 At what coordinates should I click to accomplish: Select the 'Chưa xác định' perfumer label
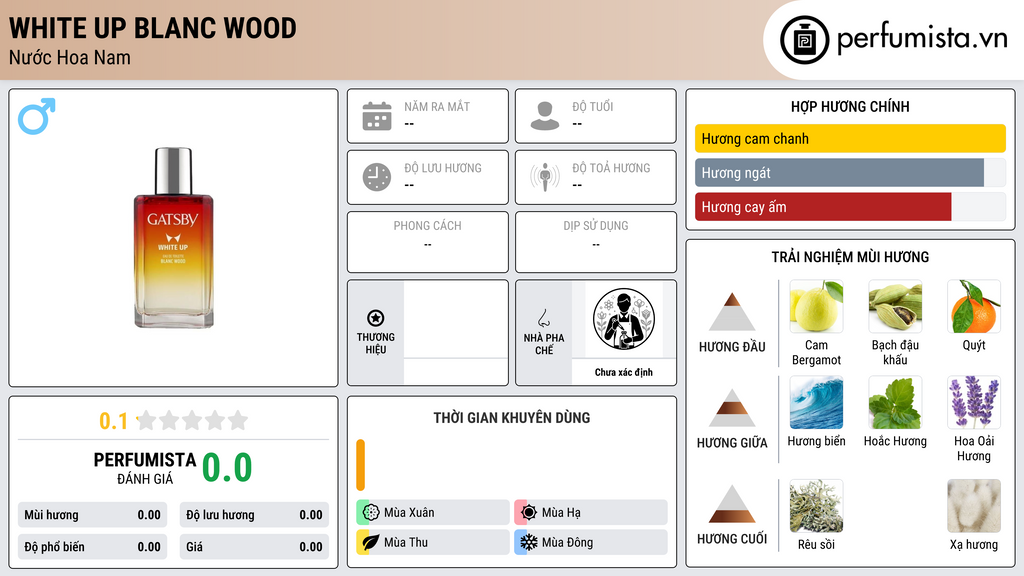pyautogui.click(x=624, y=372)
